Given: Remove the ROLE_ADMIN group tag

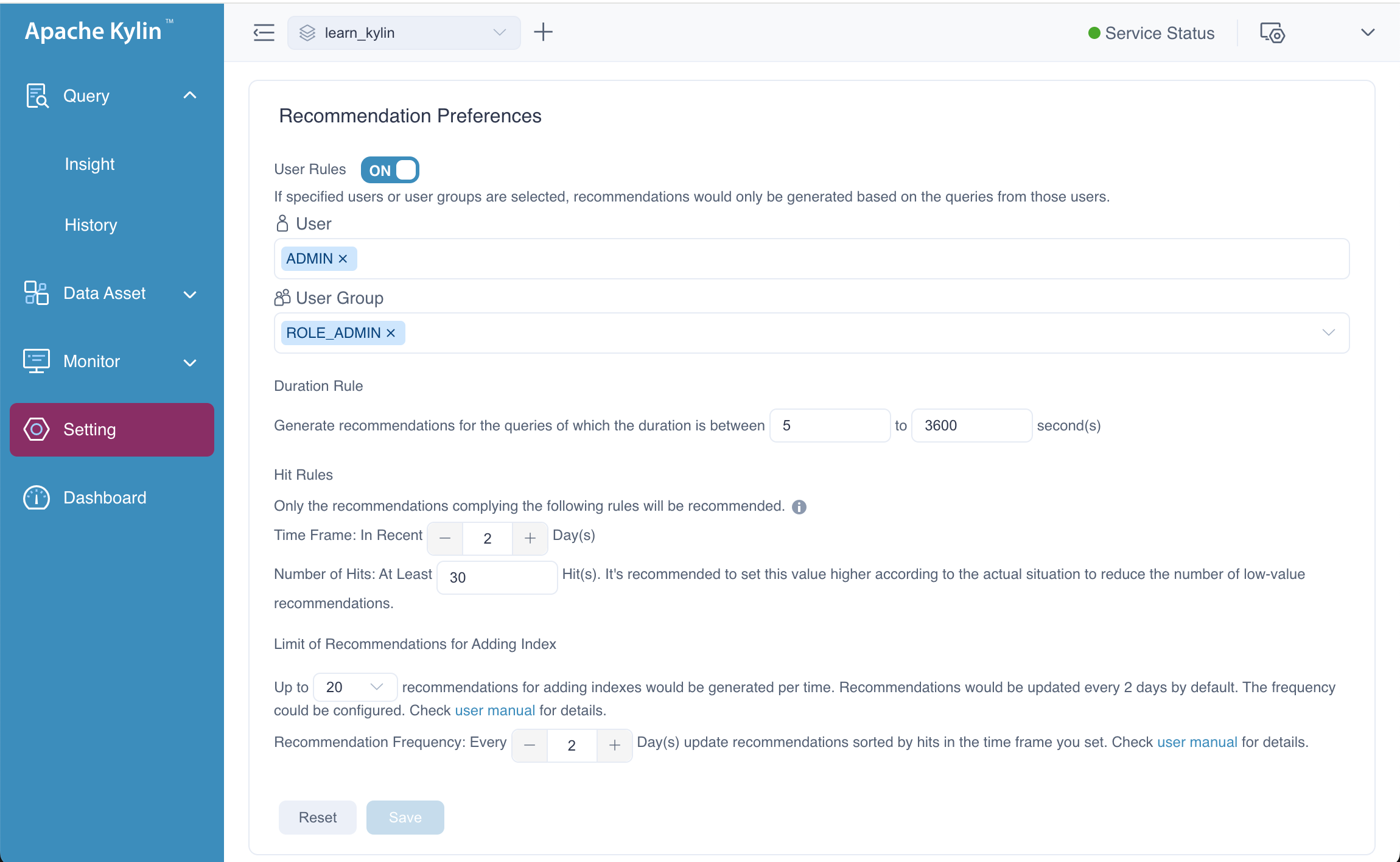Looking at the screenshot, I should [x=391, y=333].
